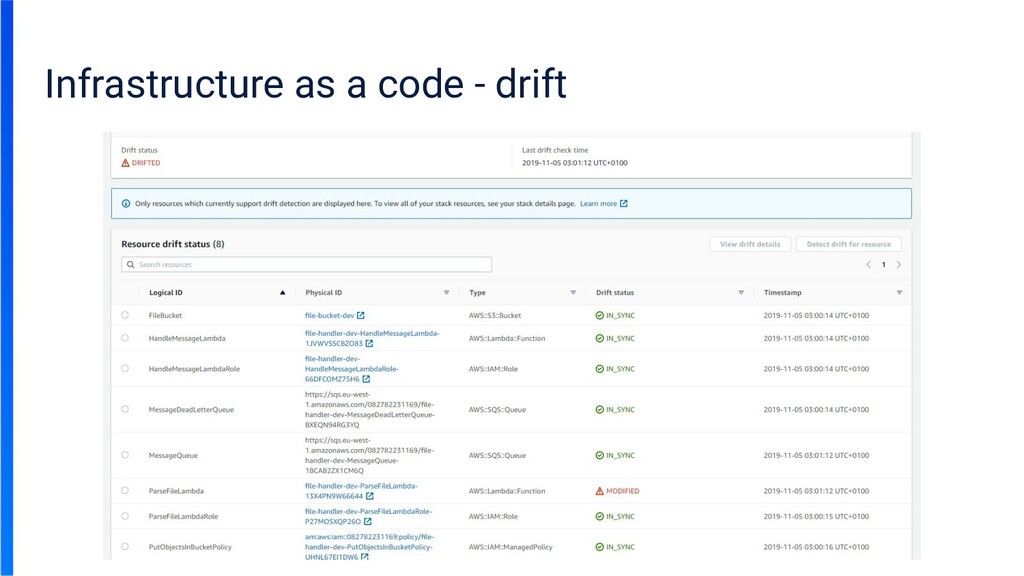Image resolution: width=1024 pixels, height=576 pixels.
Task: Click MessageDeadLetterQueue logical ID text
Action: (191, 409)
